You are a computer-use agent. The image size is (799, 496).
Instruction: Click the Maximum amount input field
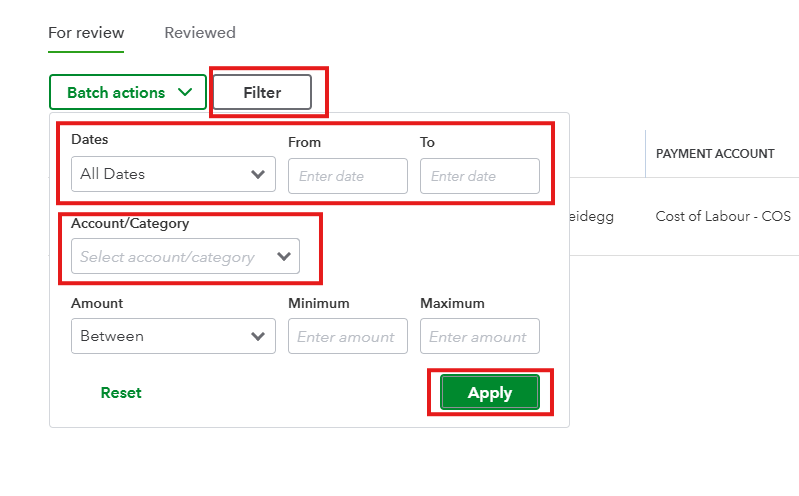tap(479, 337)
